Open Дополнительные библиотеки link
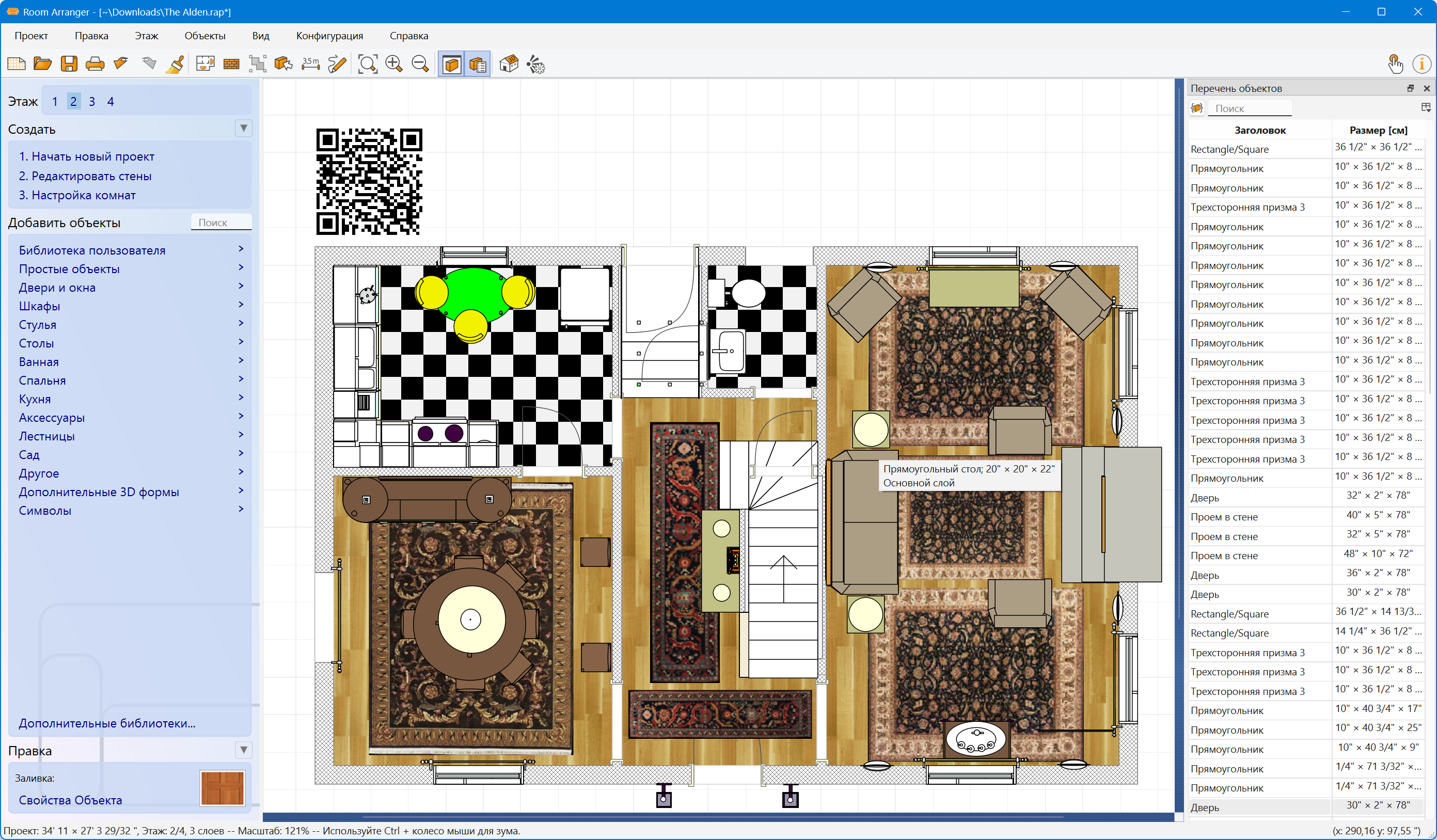 107,723
